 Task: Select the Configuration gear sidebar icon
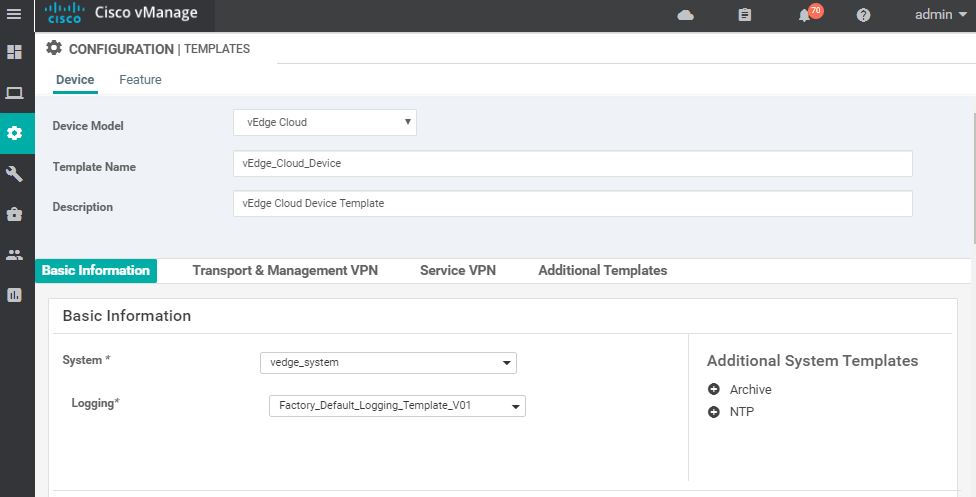pyautogui.click(x=14, y=133)
